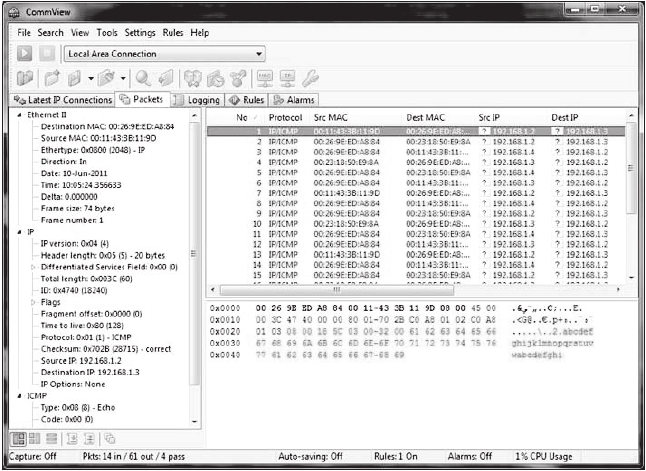646x471 pixels.
Task: Select the Packets tab
Action: [x=142, y=99]
